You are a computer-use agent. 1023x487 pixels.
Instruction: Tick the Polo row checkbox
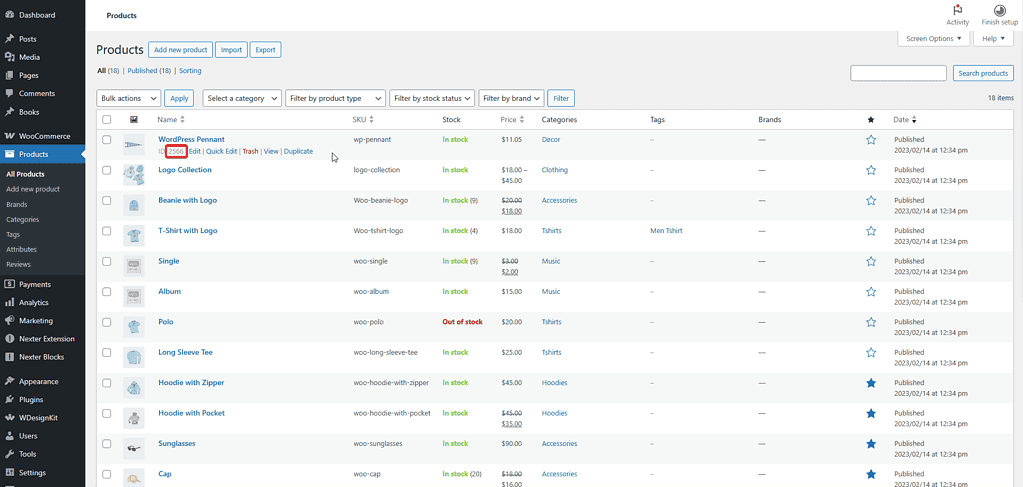(107, 322)
